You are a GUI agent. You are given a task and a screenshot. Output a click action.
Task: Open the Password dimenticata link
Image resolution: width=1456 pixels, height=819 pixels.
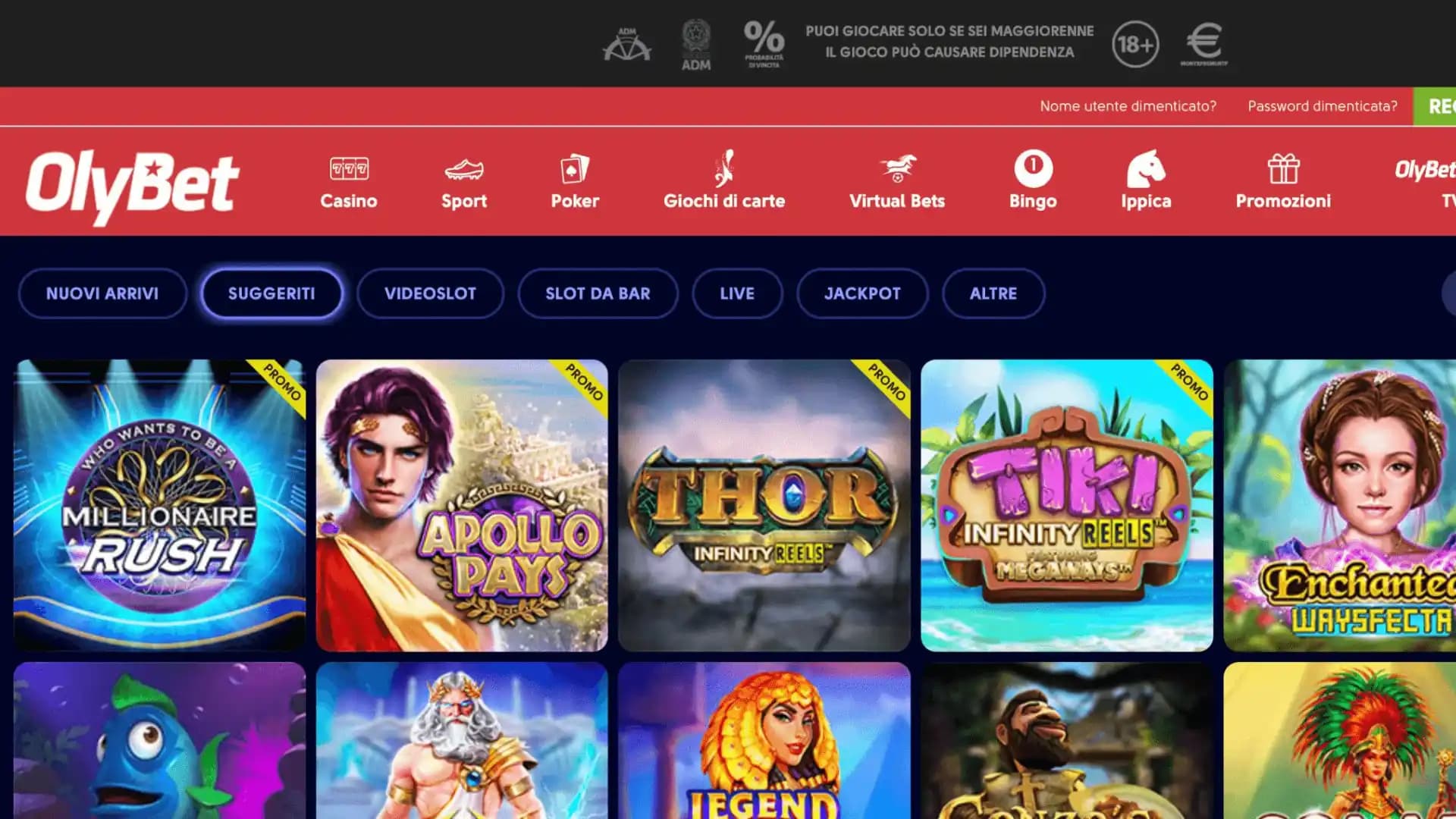click(1323, 106)
